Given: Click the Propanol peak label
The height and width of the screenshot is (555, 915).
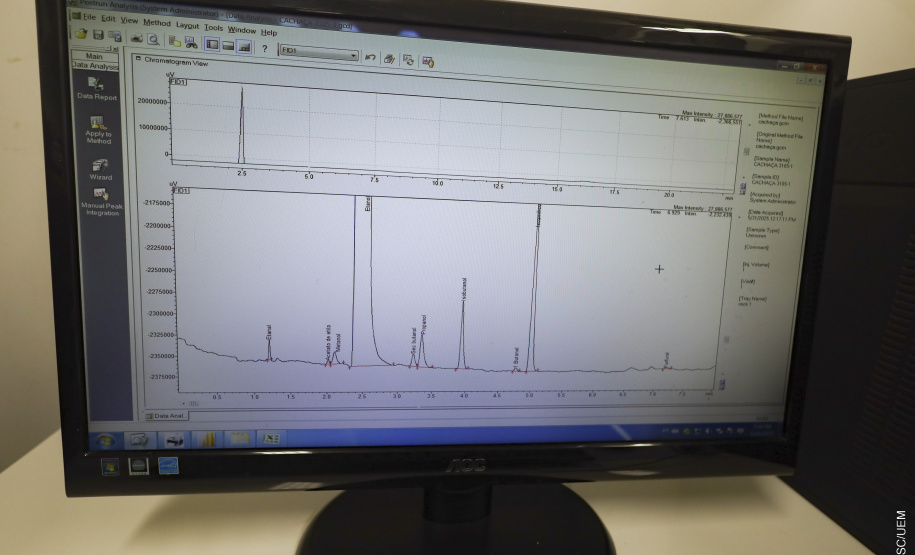Looking at the screenshot, I should 424,324.
